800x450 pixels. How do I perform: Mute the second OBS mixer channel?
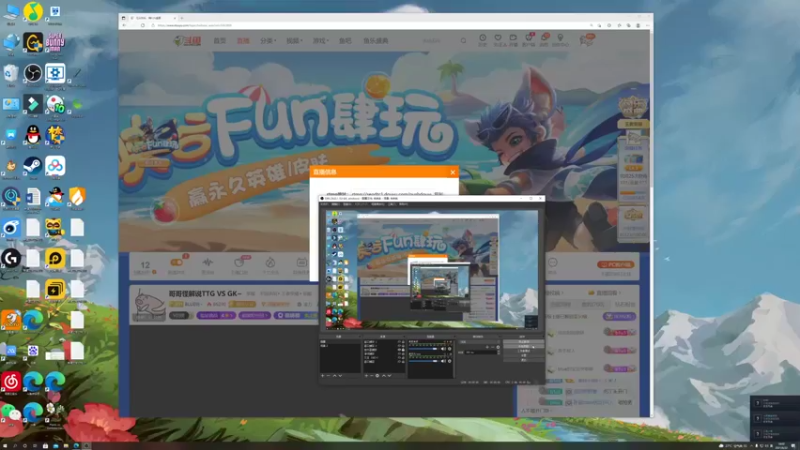[x=443, y=361]
